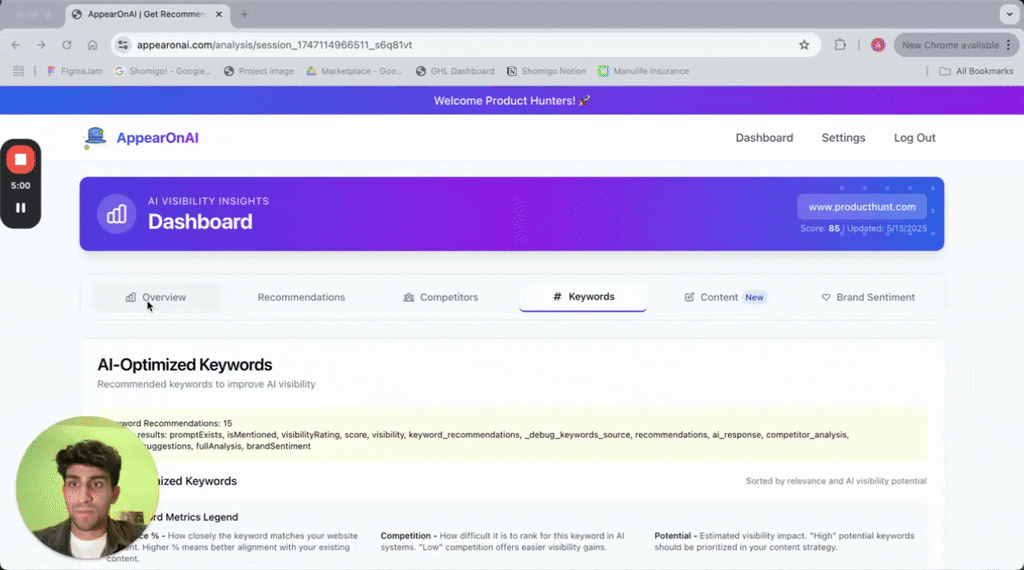Open the apps grid in the bookmarks bar
This screenshot has width=1024, height=570.
(x=18, y=71)
